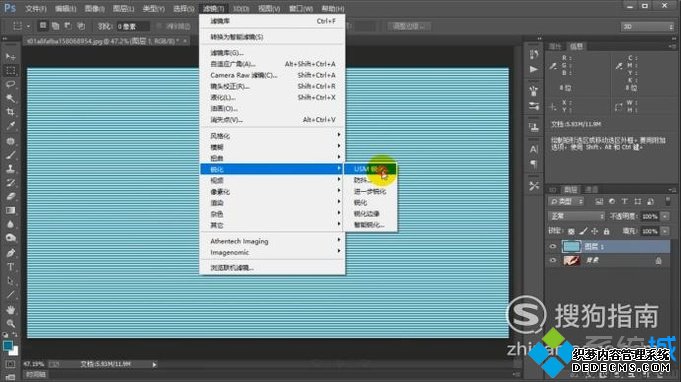Image resolution: width=681 pixels, height=382 pixels.
Task: Expand the Athentech Imaging submenu
Action: click(272, 241)
